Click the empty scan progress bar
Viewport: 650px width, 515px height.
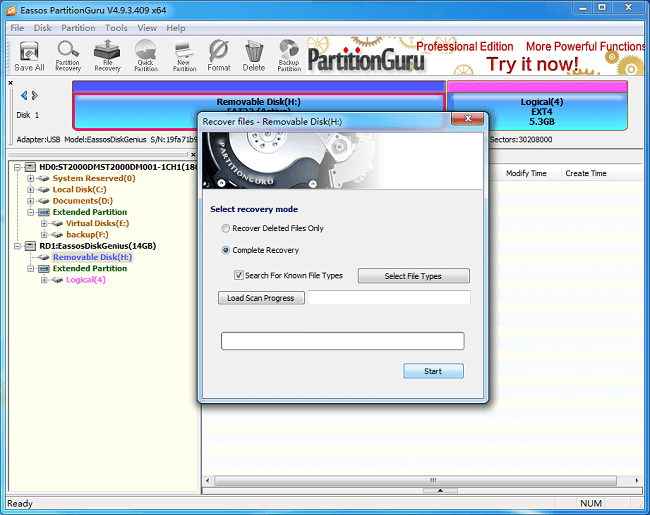click(342, 341)
